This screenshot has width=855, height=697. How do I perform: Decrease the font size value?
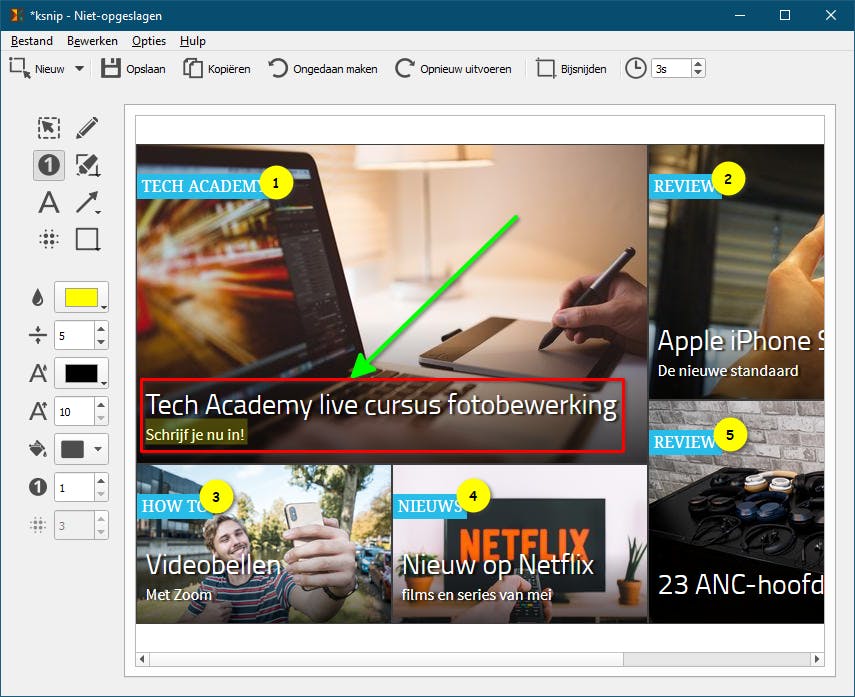coord(101,418)
